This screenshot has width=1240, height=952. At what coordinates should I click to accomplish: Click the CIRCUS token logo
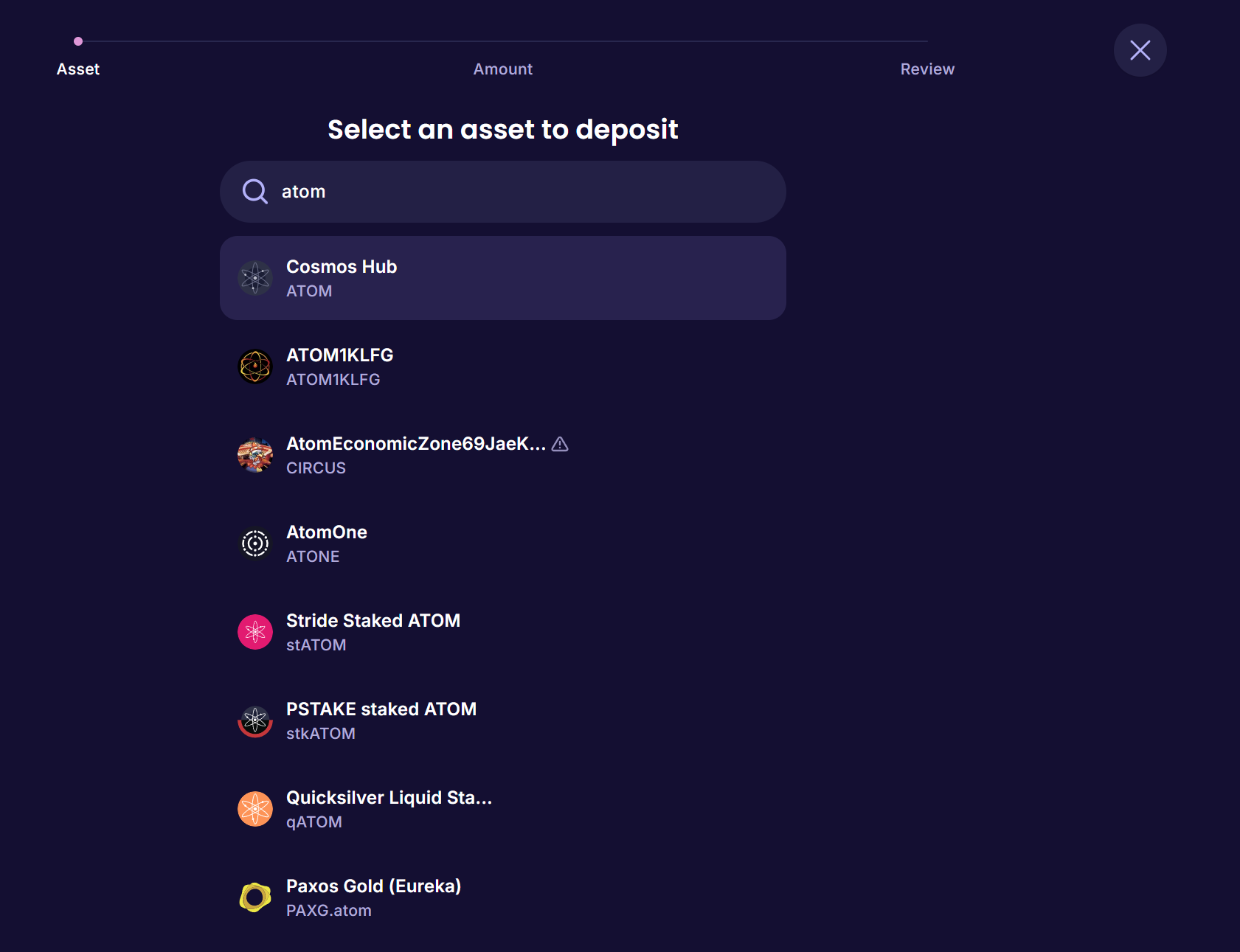tap(255, 455)
